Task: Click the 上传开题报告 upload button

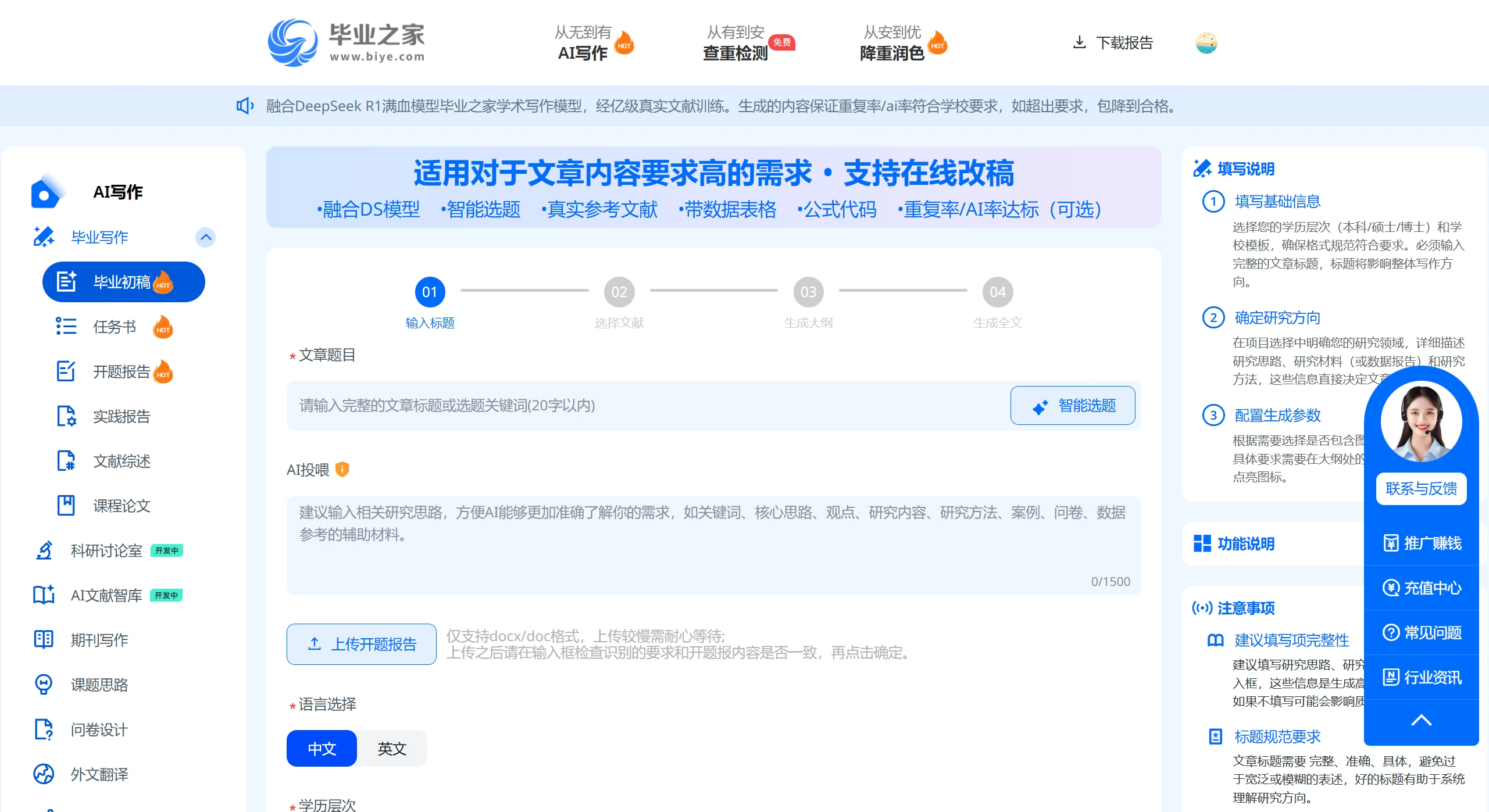Action: [x=360, y=643]
